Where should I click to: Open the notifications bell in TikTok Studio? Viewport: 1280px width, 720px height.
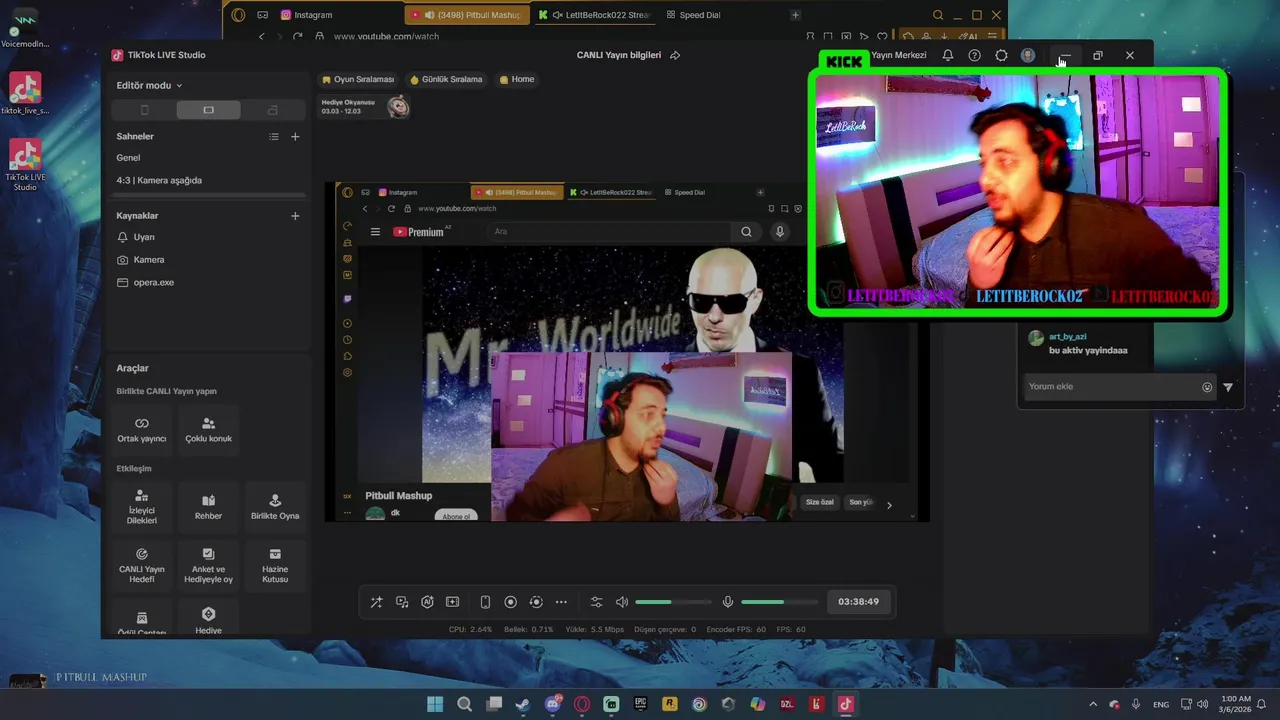tap(948, 55)
